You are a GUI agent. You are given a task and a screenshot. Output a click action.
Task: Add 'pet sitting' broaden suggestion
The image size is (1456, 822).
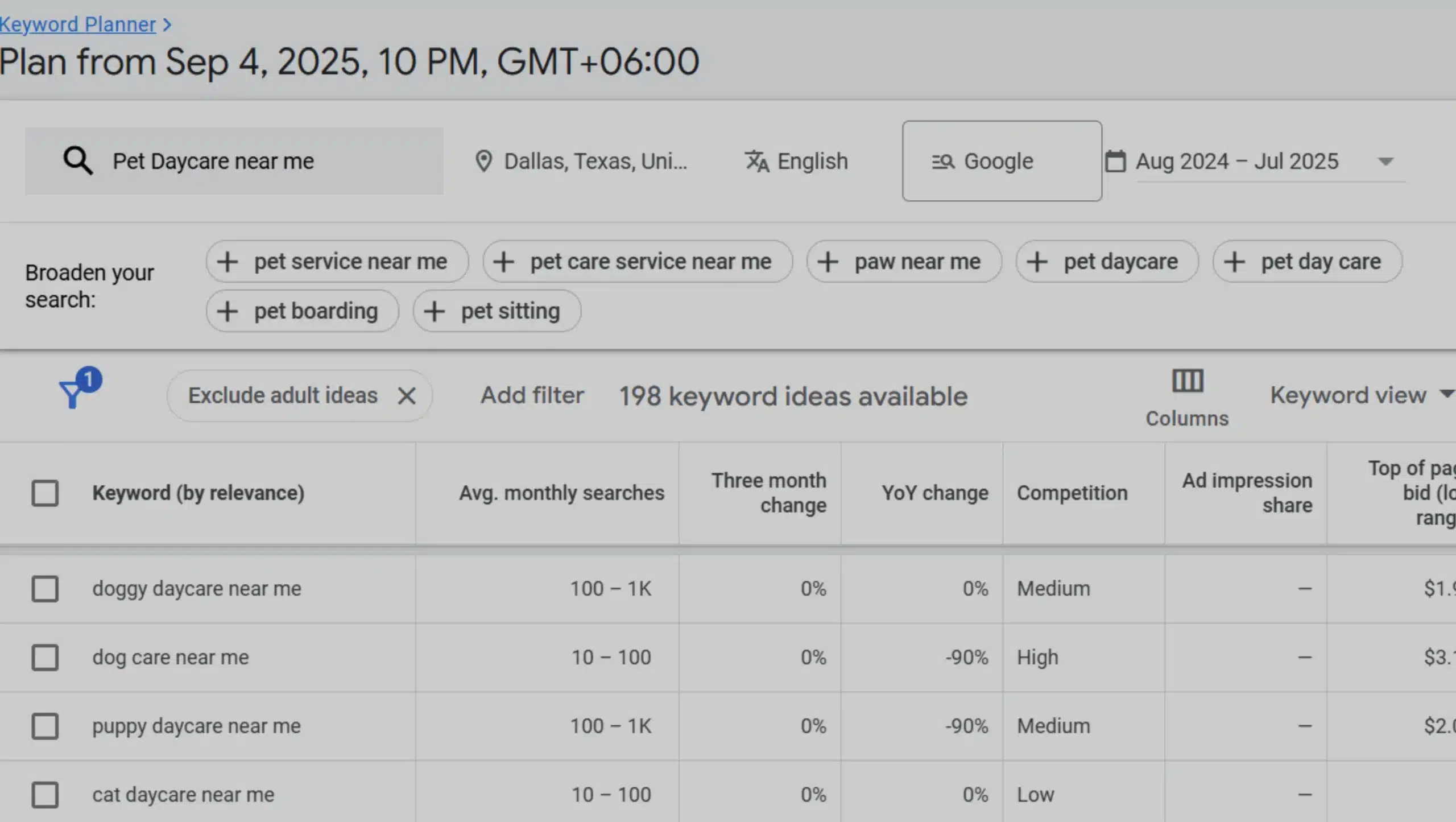497,311
